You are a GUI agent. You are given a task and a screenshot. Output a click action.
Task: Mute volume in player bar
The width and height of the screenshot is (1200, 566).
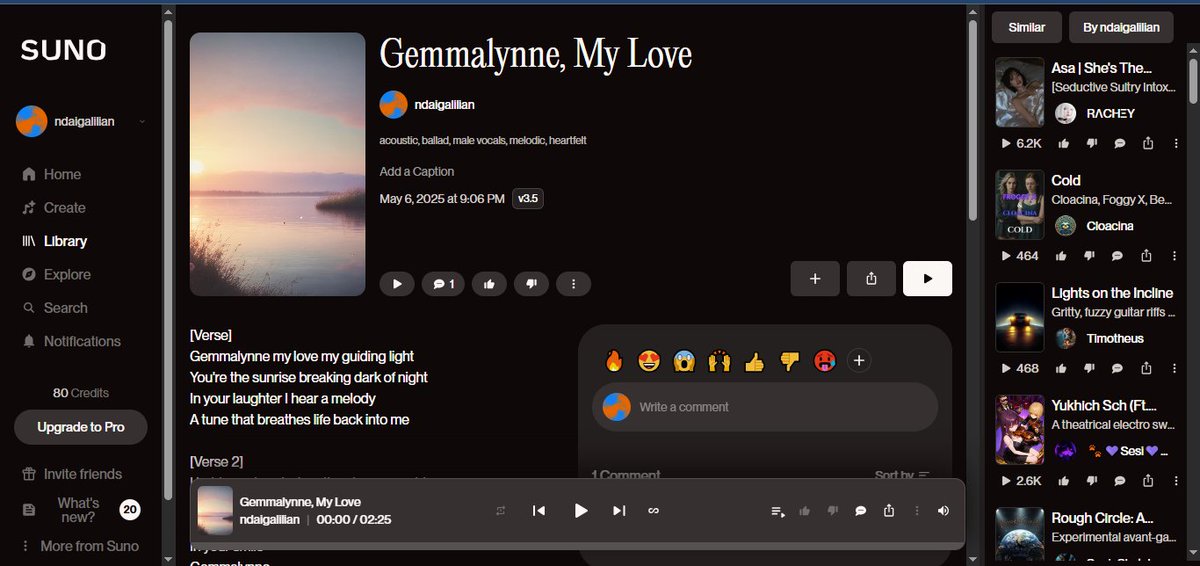click(943, 511)
